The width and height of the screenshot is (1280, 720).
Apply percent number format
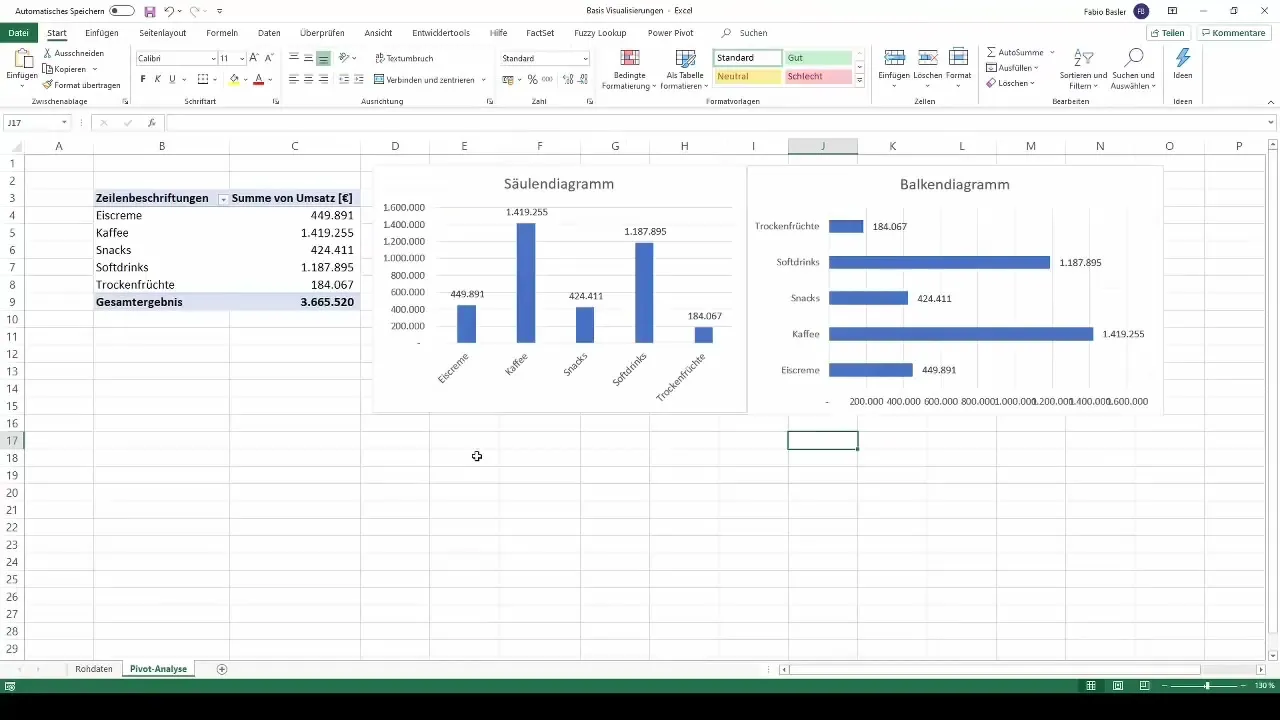532,79
